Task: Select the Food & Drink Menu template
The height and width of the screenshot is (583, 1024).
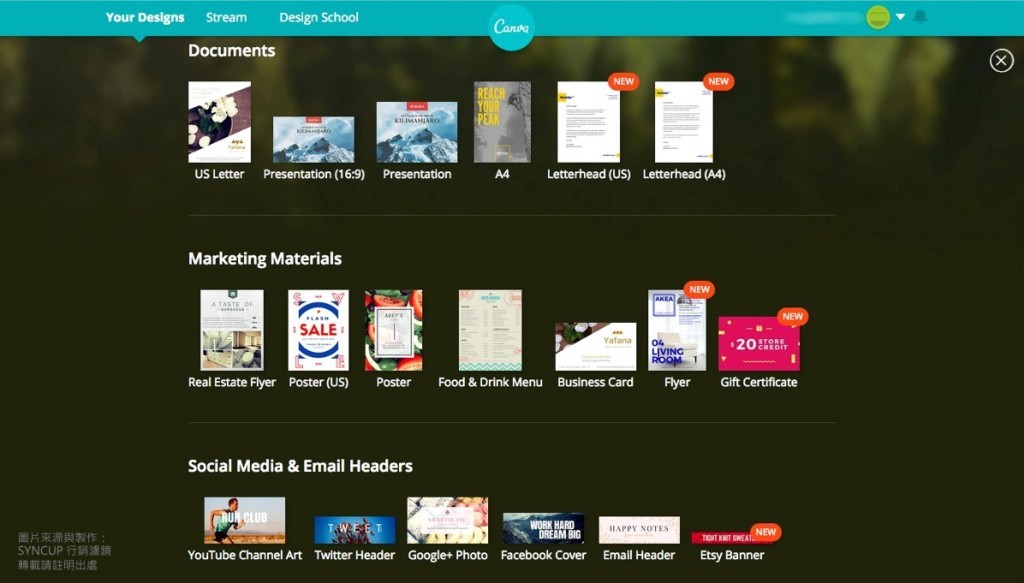Action: (490, 330)
